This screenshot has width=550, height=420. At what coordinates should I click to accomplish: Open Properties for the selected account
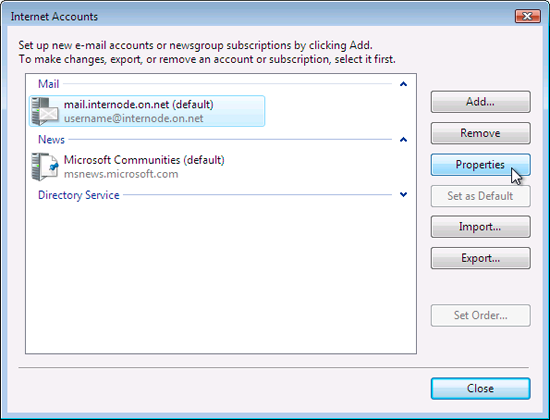481,165
